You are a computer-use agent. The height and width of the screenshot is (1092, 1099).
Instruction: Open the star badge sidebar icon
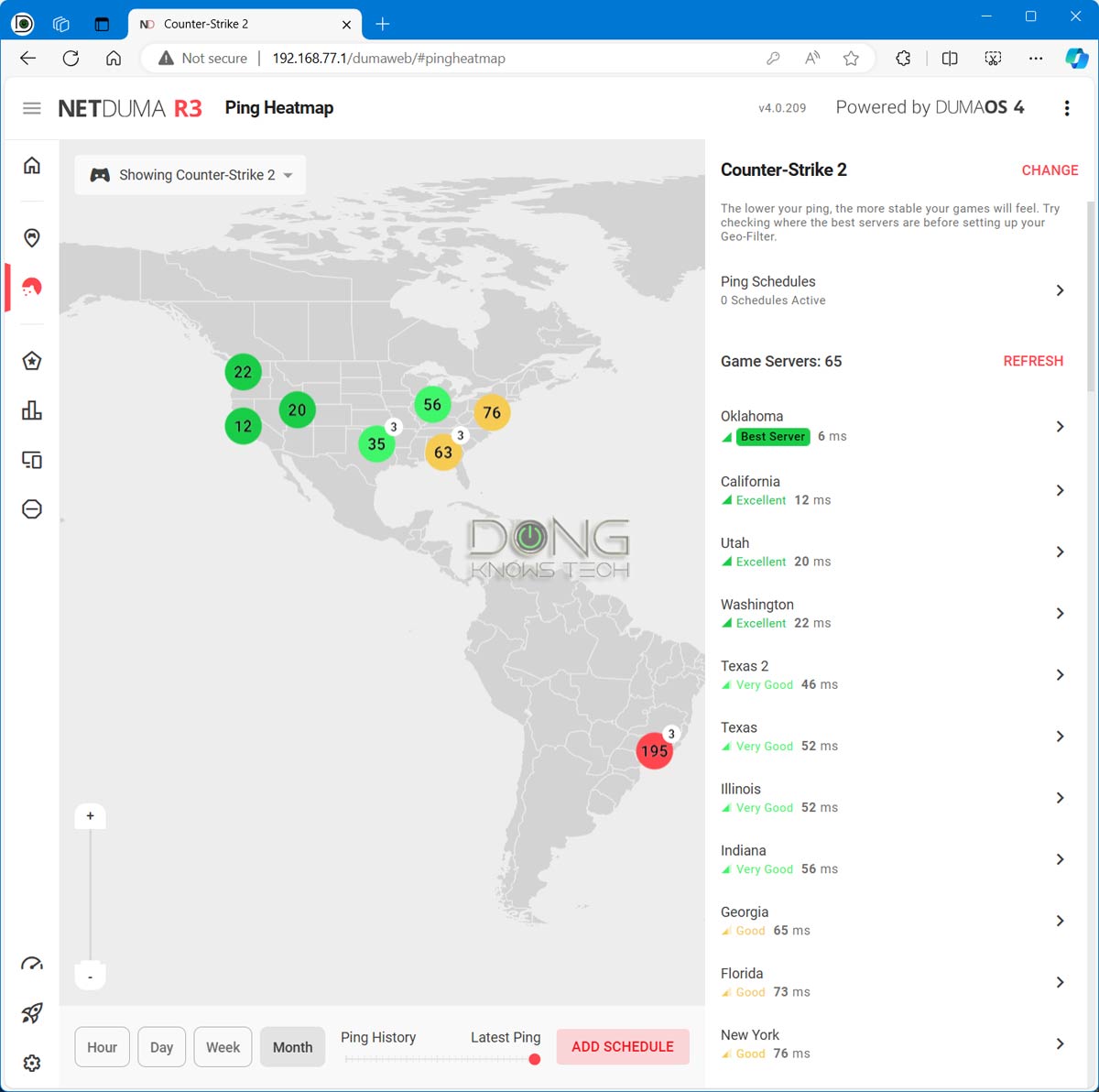tap(32, 361)
